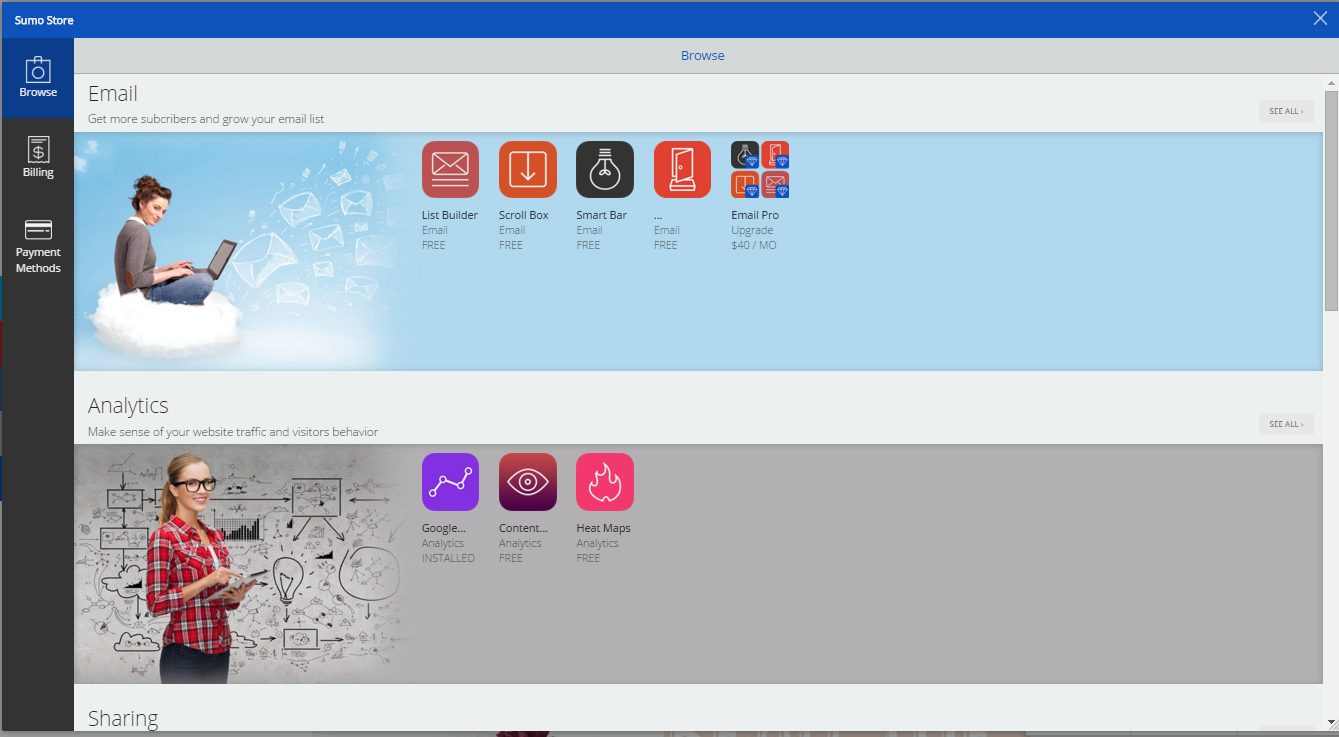Open the Heat Maps flame icon
Viewport: 1339px width, 737px height.
(605, 482)
